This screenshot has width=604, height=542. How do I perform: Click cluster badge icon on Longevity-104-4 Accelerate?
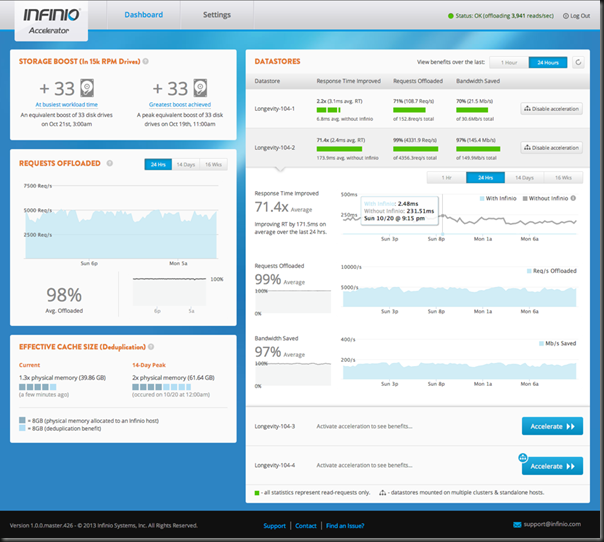(523, 458)
